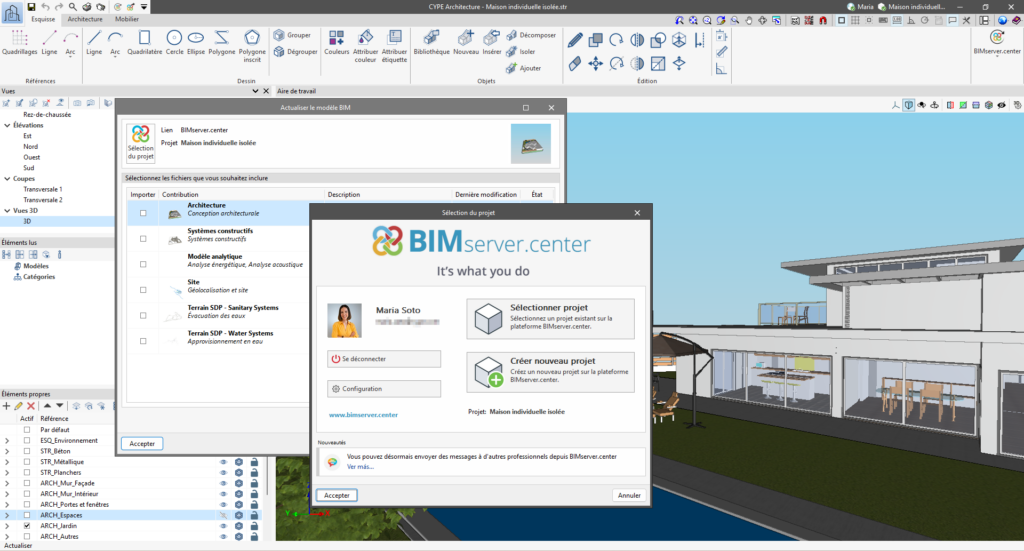
Task: Expand the ARCH_Portes et fenêtres layer row
Action: 7,505
